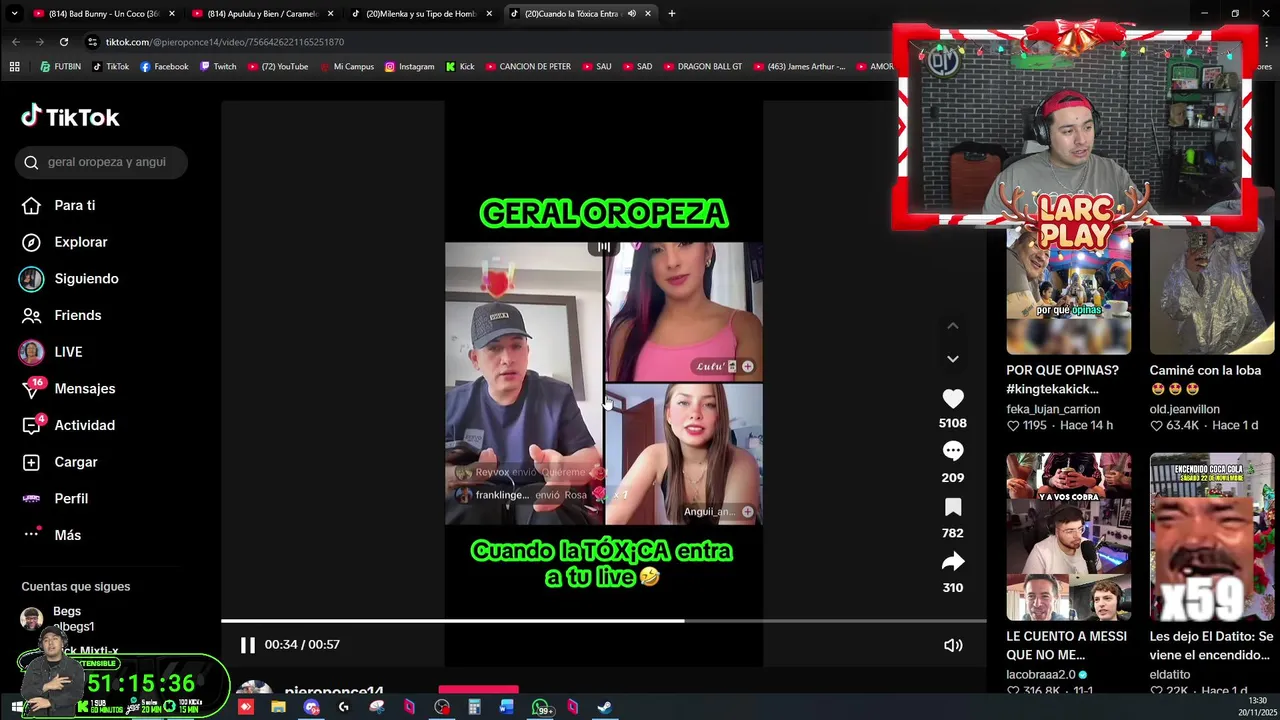Click the 'POR QUE OPINAS? #kingtekakick' title

1062,379
